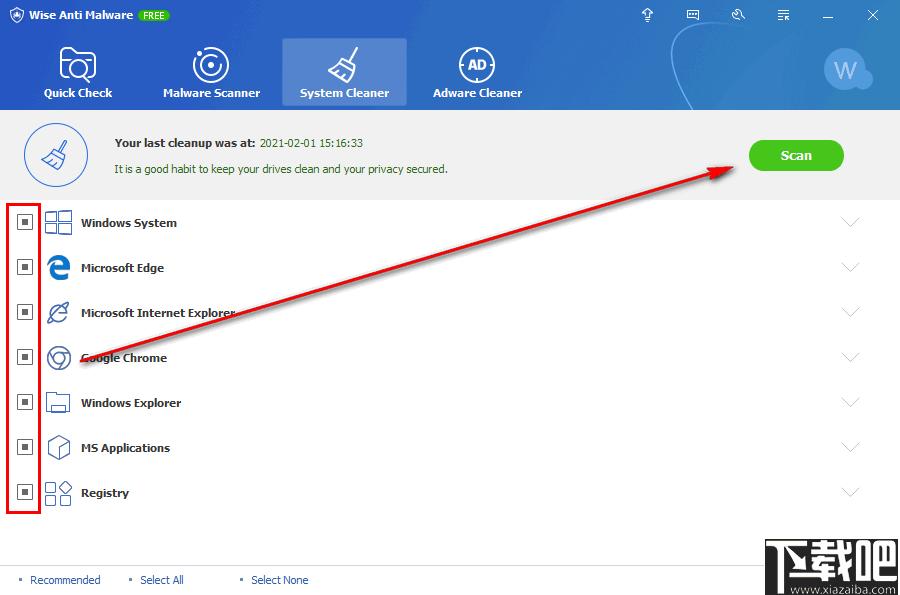Toggle the MS Applications checkbox
This screenshot has height=595, width=900.
tap(25, 447)
